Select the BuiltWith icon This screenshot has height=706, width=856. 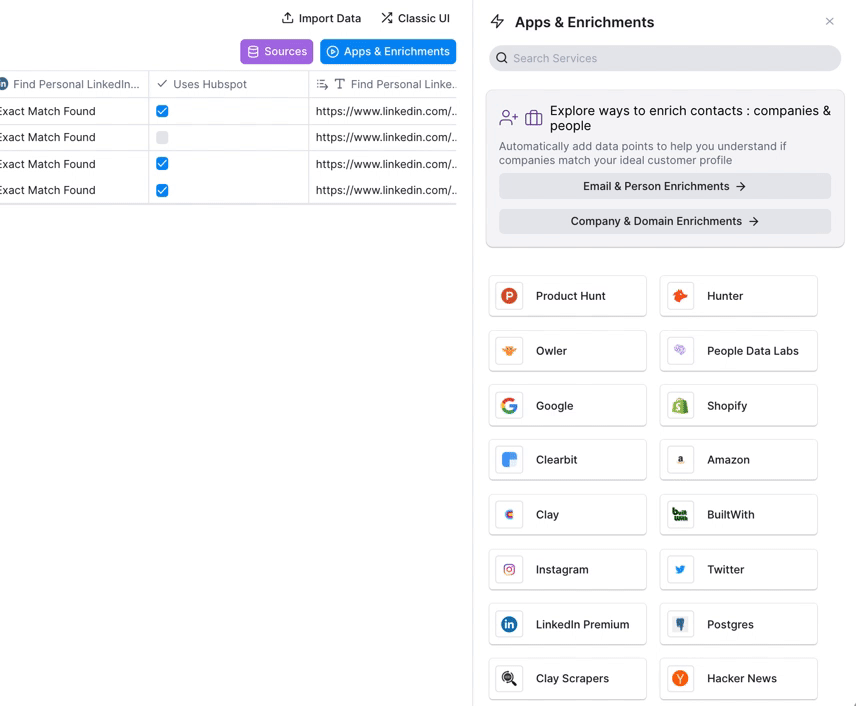pyautogui.click(x=680, y=514)
